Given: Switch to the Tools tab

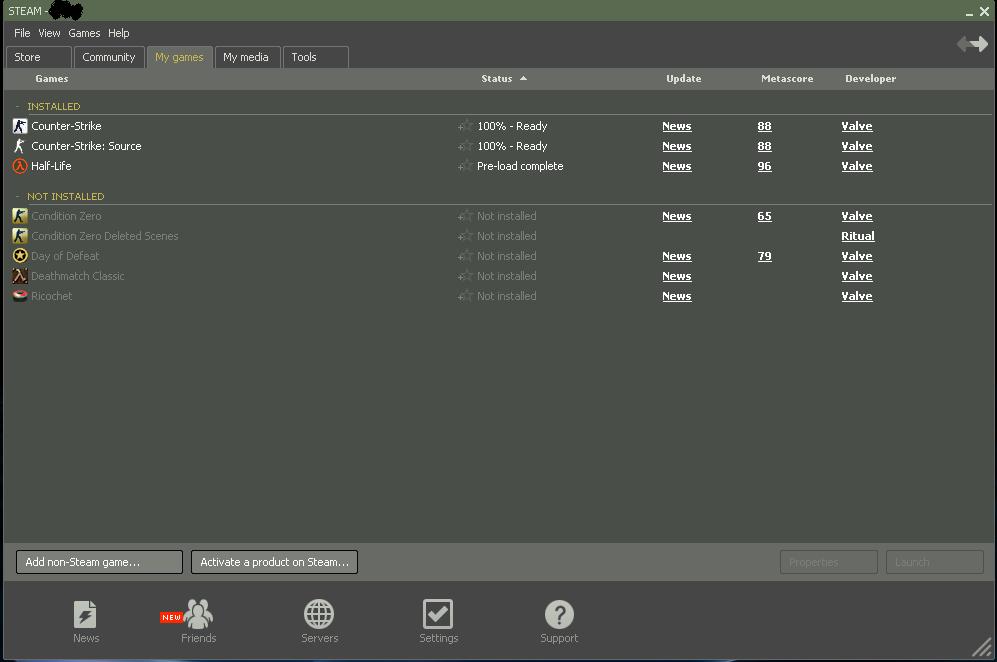Looking at the screenshot, I should pyautogui.click(x=315, y=57).
